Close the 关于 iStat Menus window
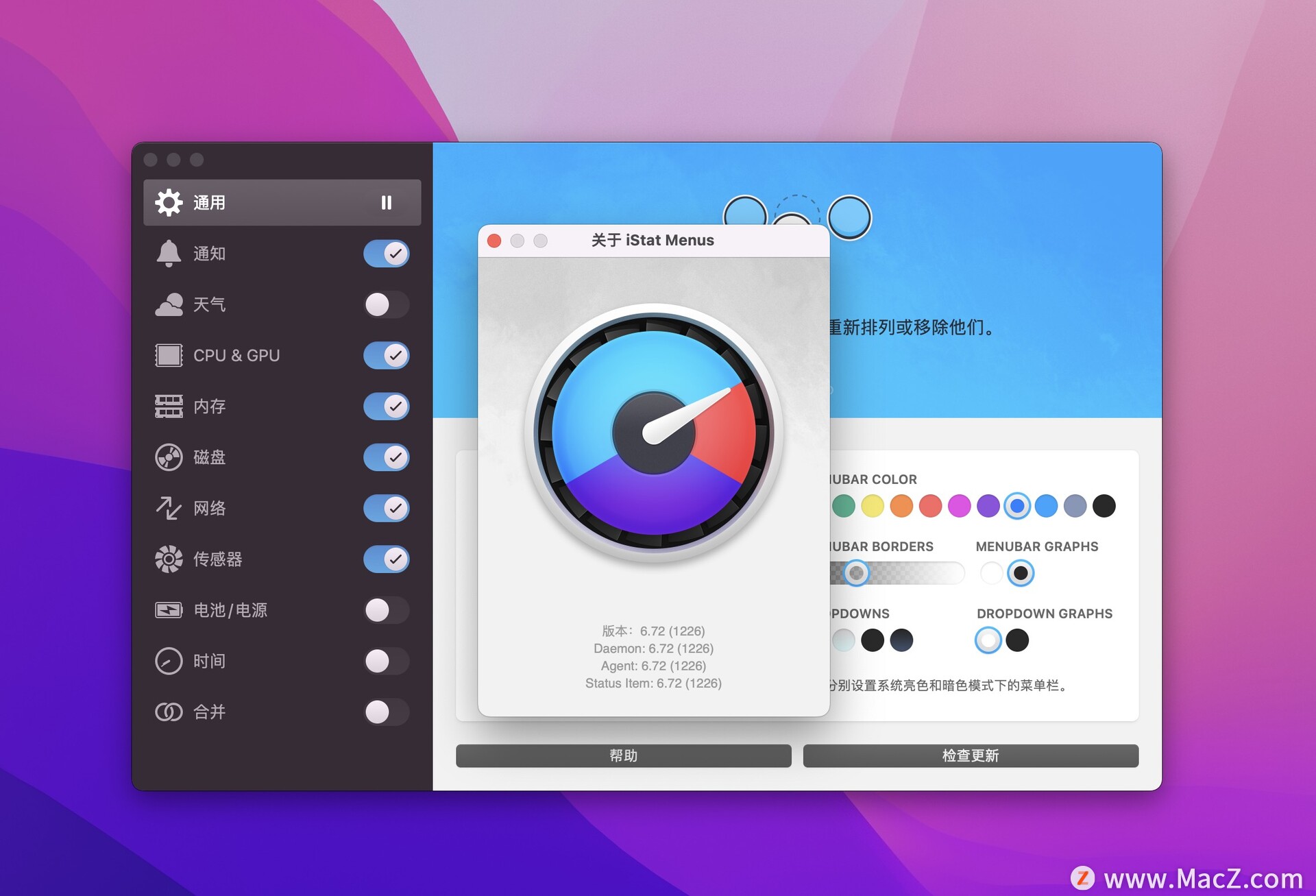 coord(494,241)
